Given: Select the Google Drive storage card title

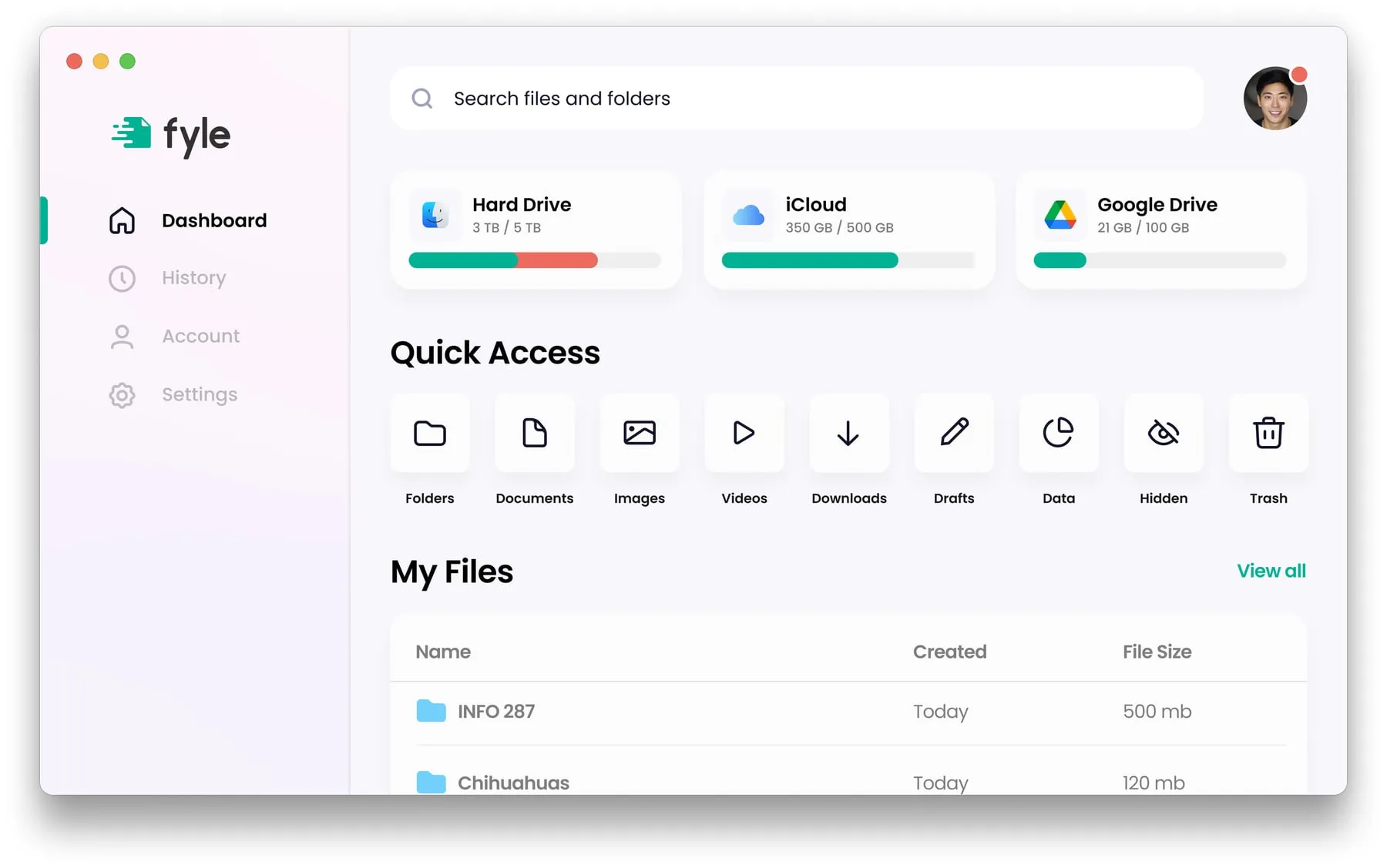Looking at the screenshot, I should pos(1157,205).
